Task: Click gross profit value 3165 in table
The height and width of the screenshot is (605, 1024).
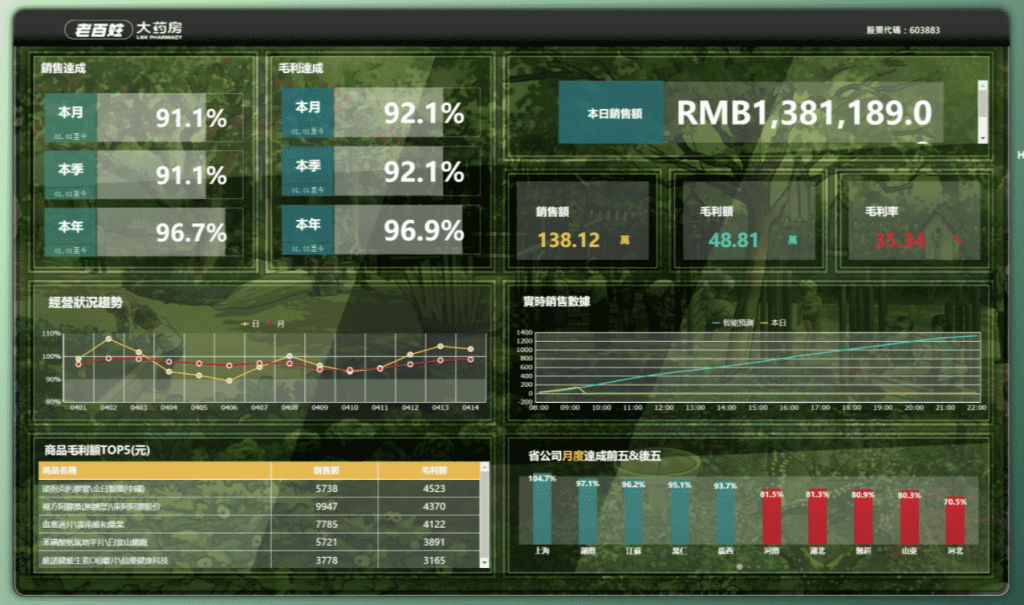Action: coord(434,561)
